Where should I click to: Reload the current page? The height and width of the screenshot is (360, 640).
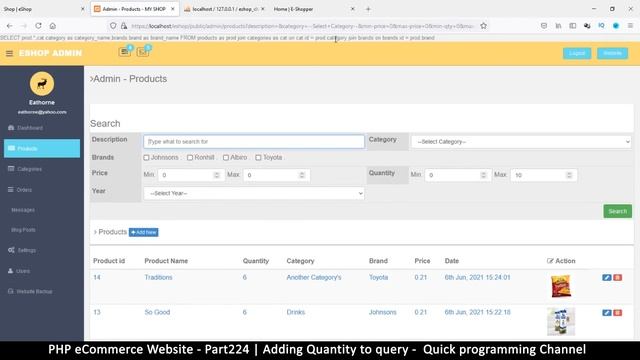pos(38,26)
